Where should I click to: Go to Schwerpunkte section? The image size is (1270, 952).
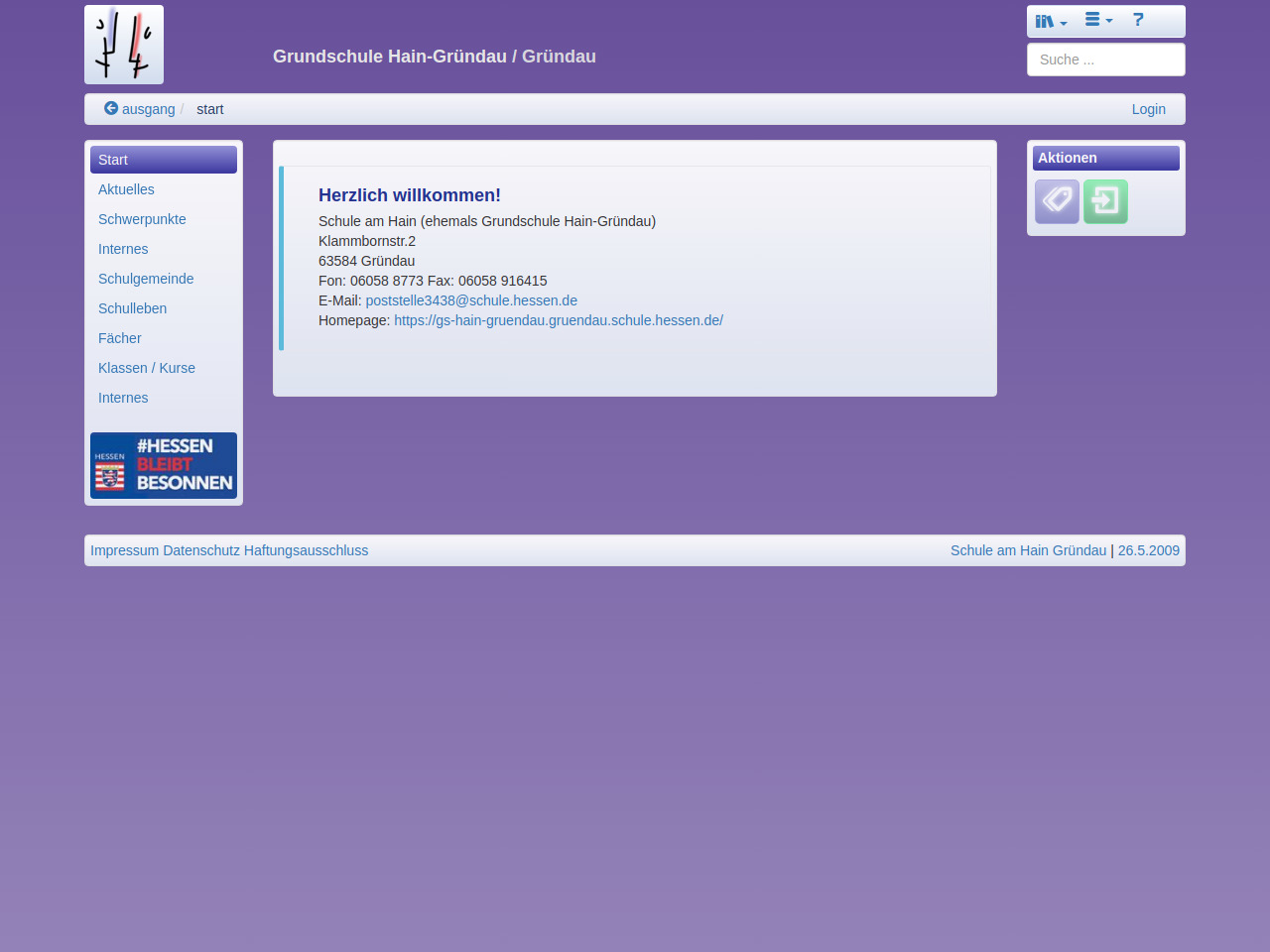point(142,219)
